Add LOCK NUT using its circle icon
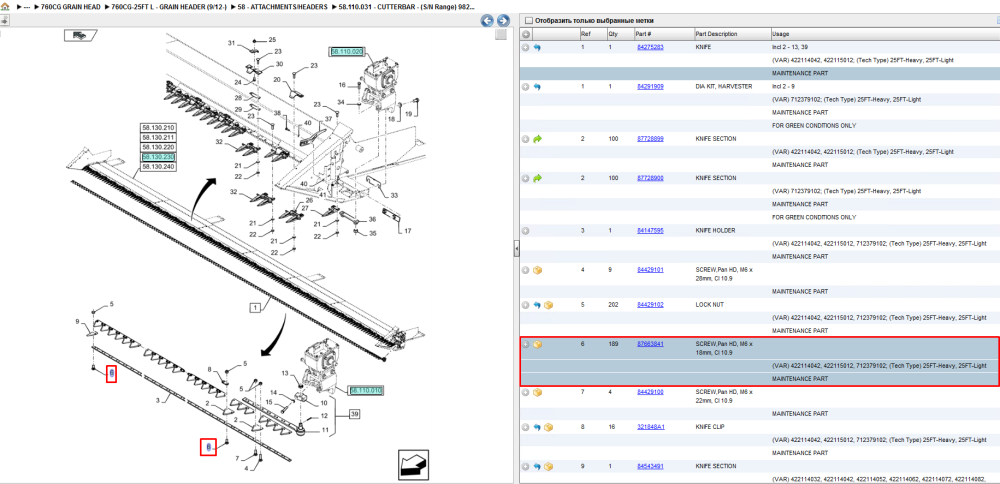The height and width of the screenshot is (484, 1000). pyautogui.click(x=526, y=305)
